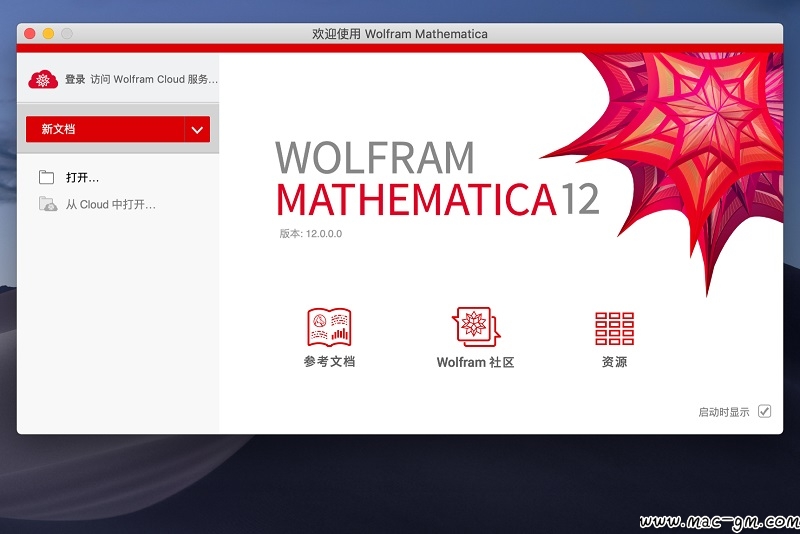Toggle the 启动时显示 checkbox

764,411
